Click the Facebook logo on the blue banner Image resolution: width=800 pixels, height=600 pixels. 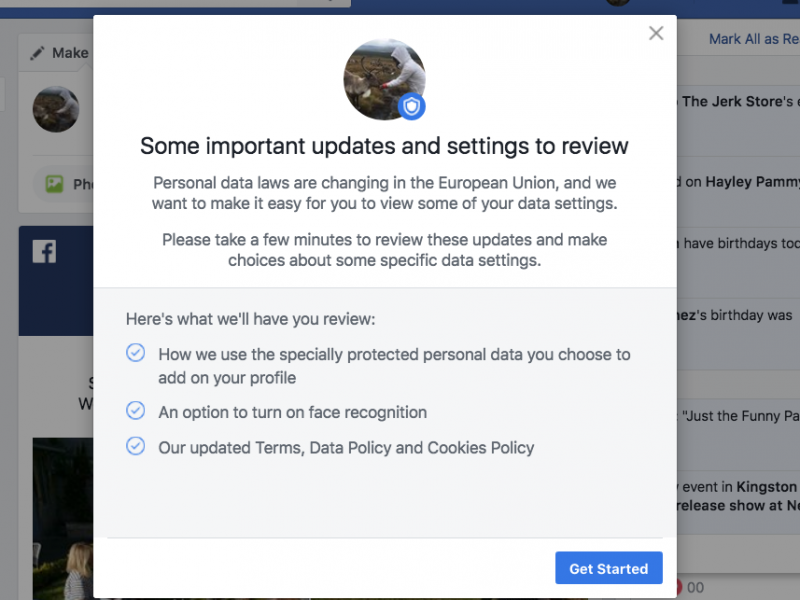(x=44, y=251)
